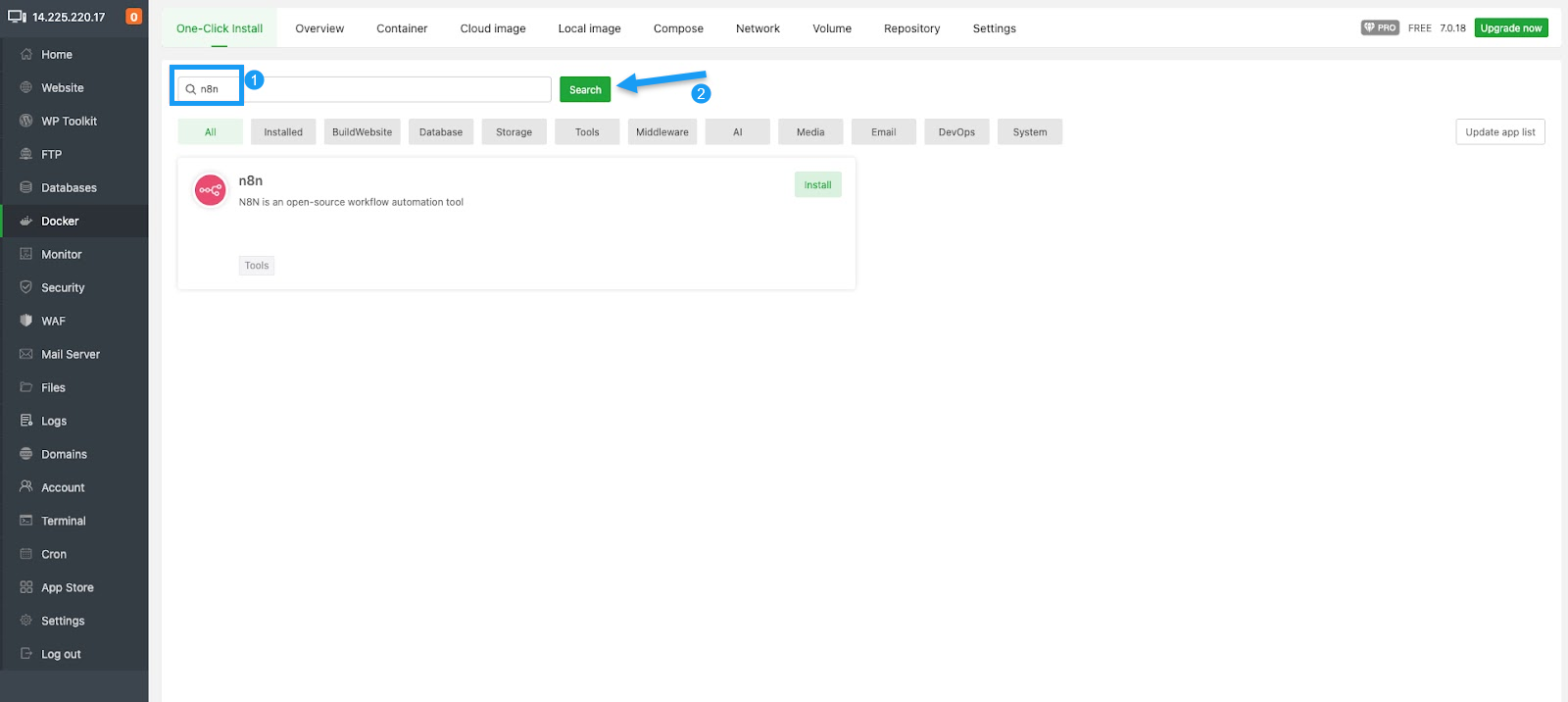Click the Monitor icon in sidebar
1568x702 pixels.
pyautogui.click(x=26, y=254)
